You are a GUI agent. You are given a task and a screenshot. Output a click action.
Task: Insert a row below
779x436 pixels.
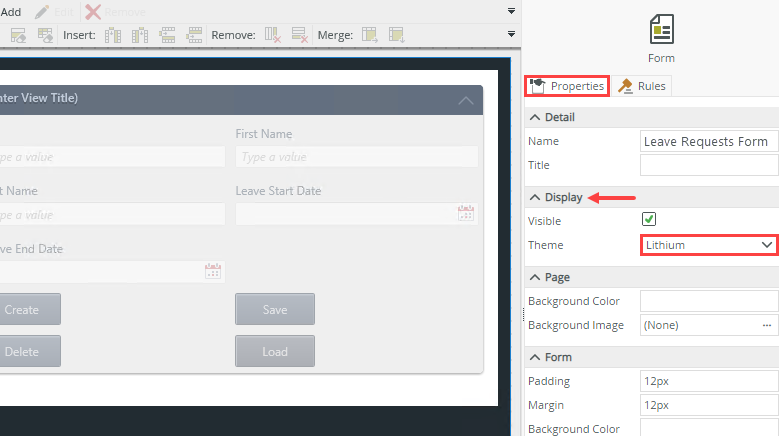(194, 35)
